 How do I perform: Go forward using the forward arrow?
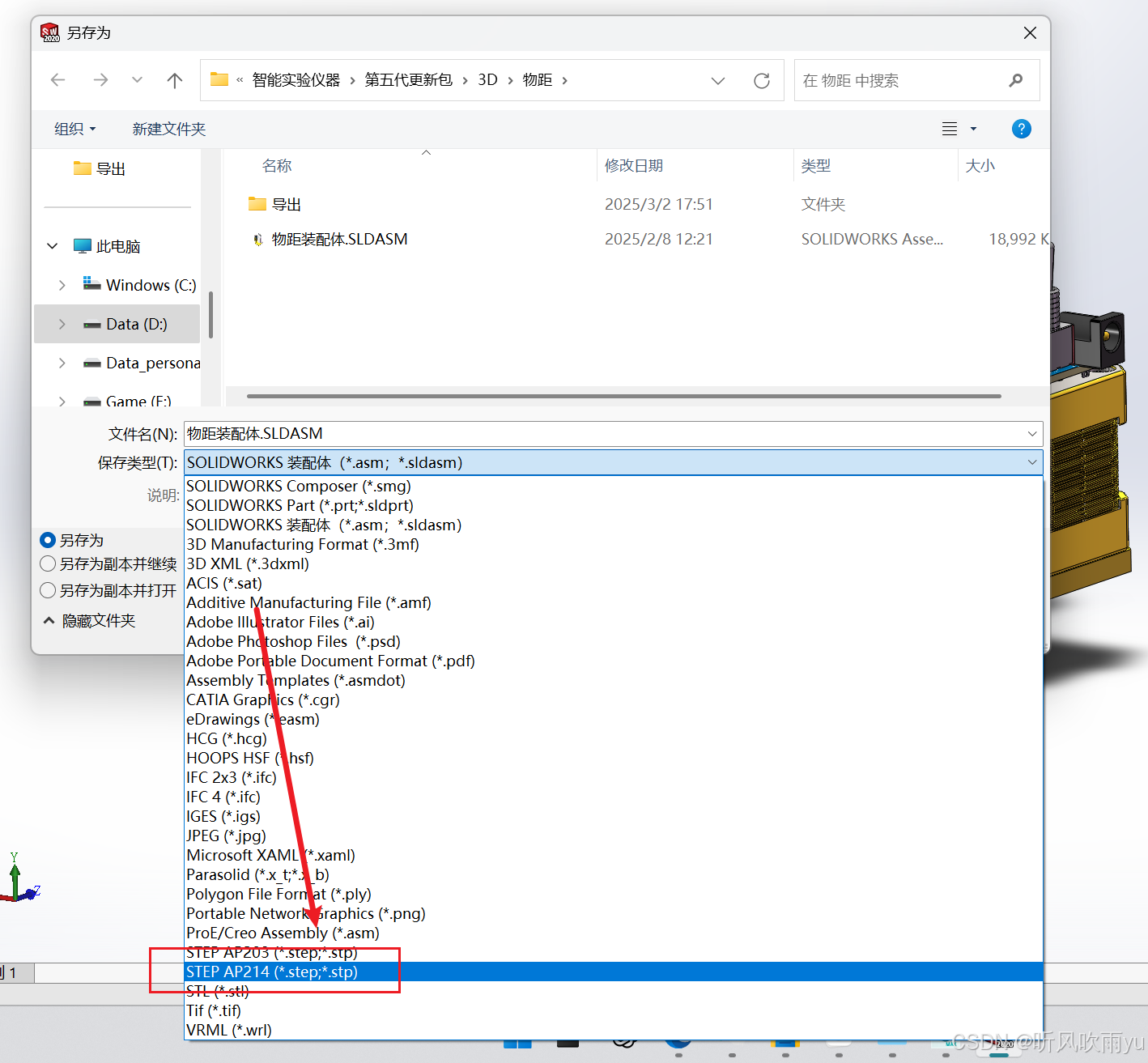pos(100,80)
